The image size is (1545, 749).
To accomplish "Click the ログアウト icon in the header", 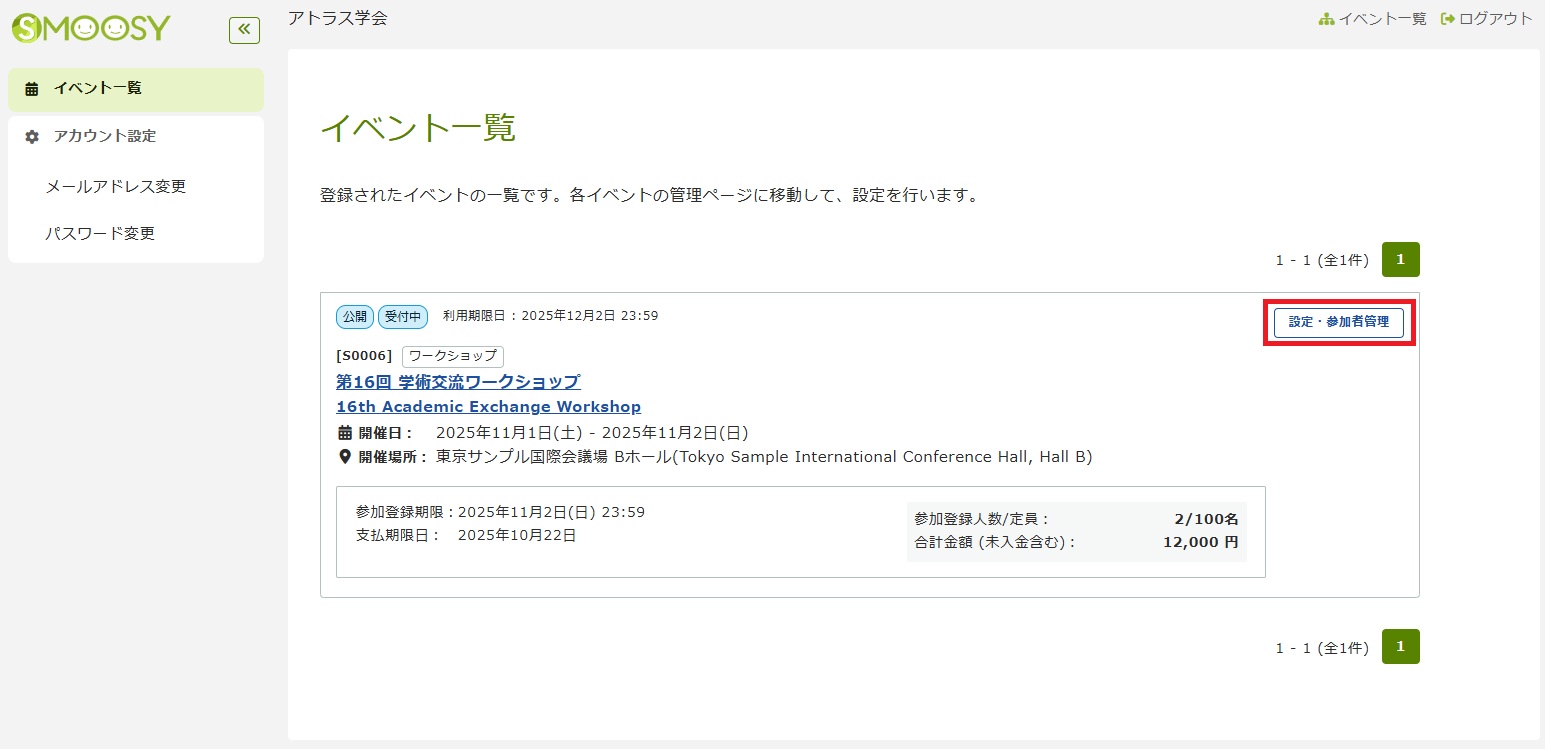I will point(1447,19).
